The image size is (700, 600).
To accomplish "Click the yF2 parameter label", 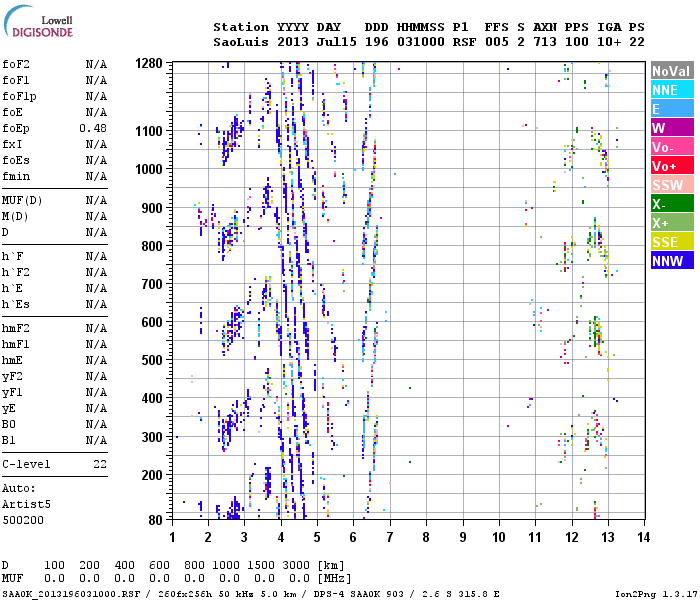I will click(12, 377).
